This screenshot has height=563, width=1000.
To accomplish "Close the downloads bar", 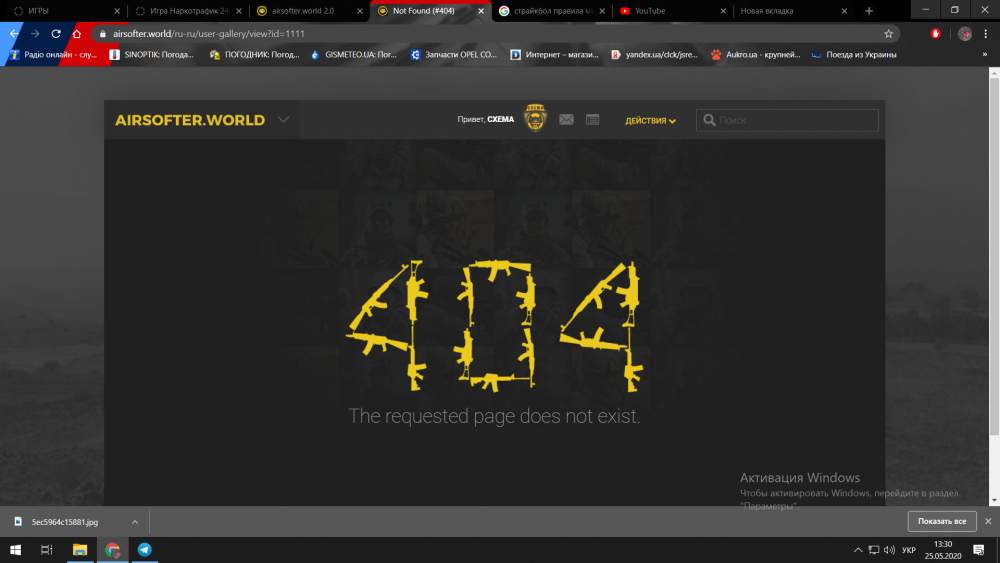I will pos(988,521).
